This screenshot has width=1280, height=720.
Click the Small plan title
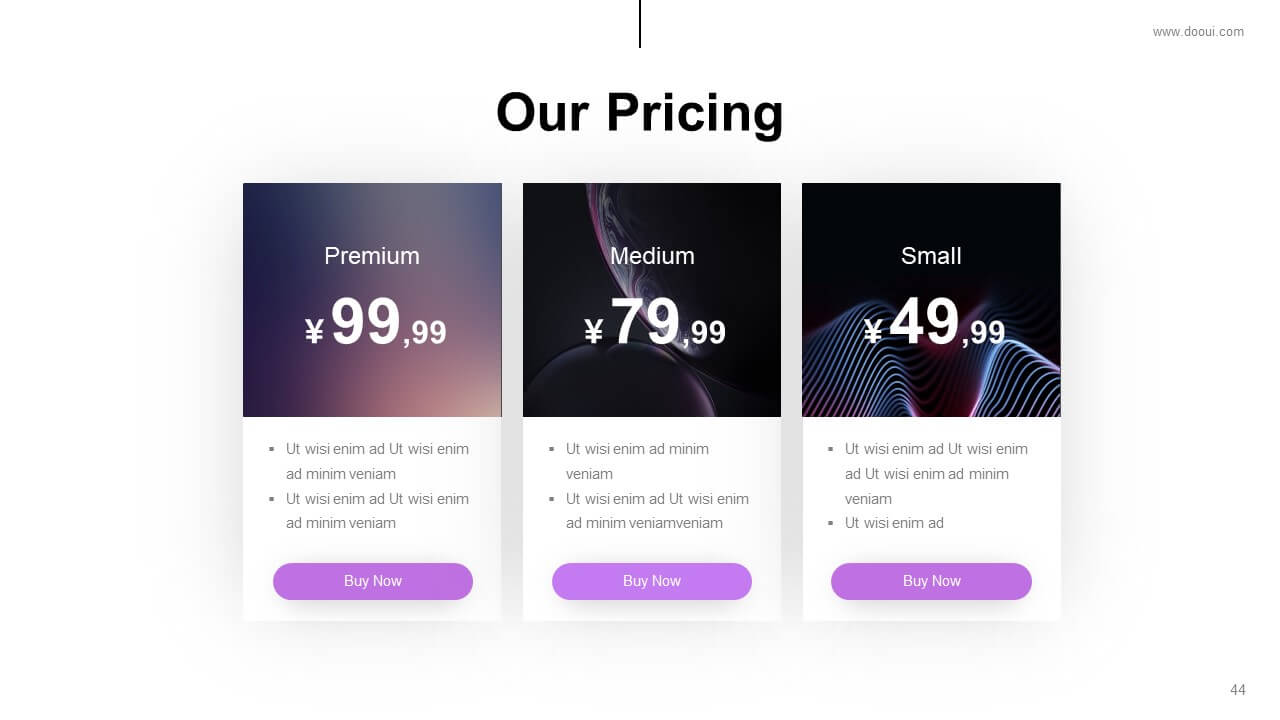pyautogui.click(x=931, y=256)
